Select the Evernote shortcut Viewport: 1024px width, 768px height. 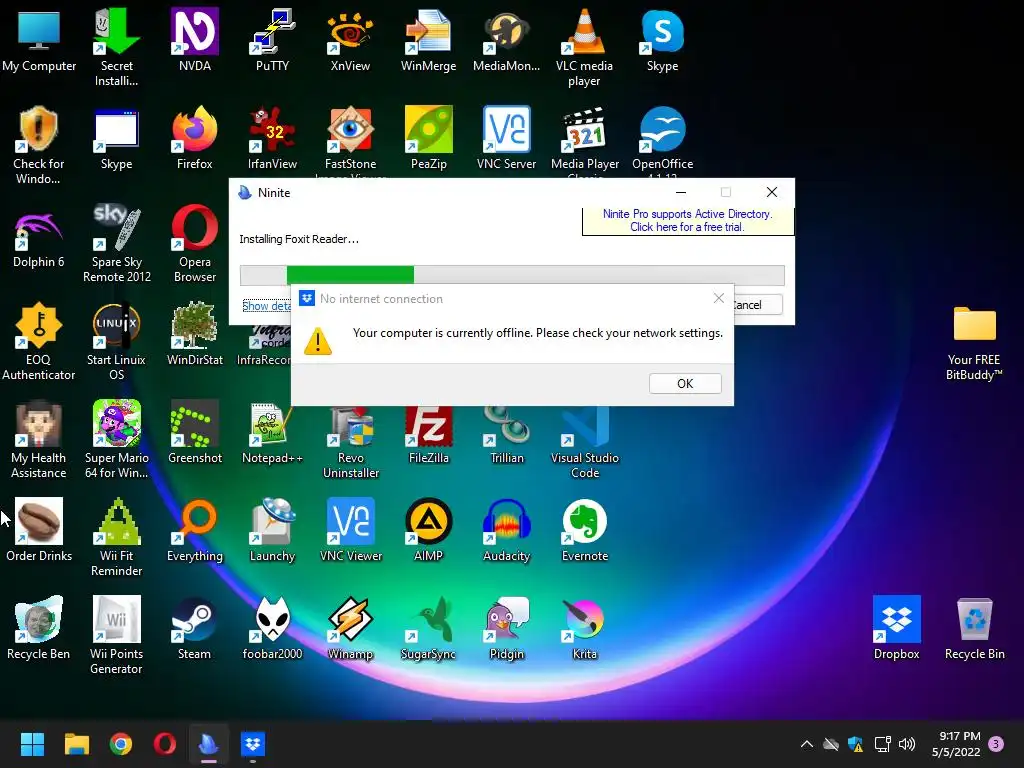click(584, 530)
